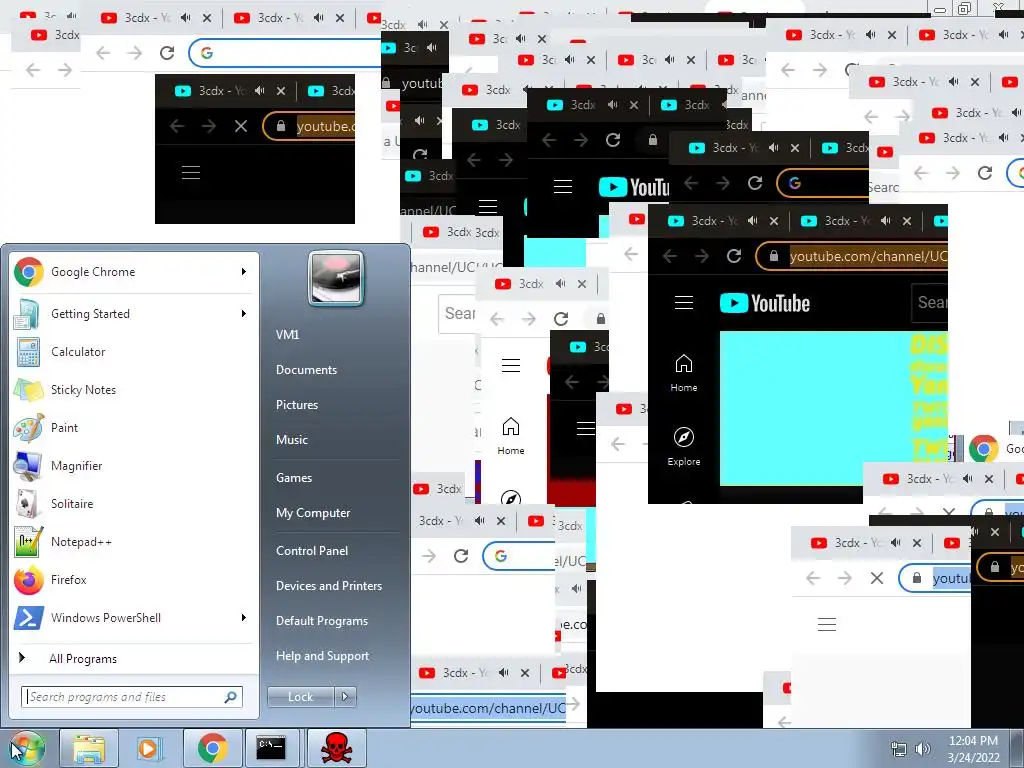Open My Computer from the Start menu
The image size is (1024, 768).
coord(313,513)
